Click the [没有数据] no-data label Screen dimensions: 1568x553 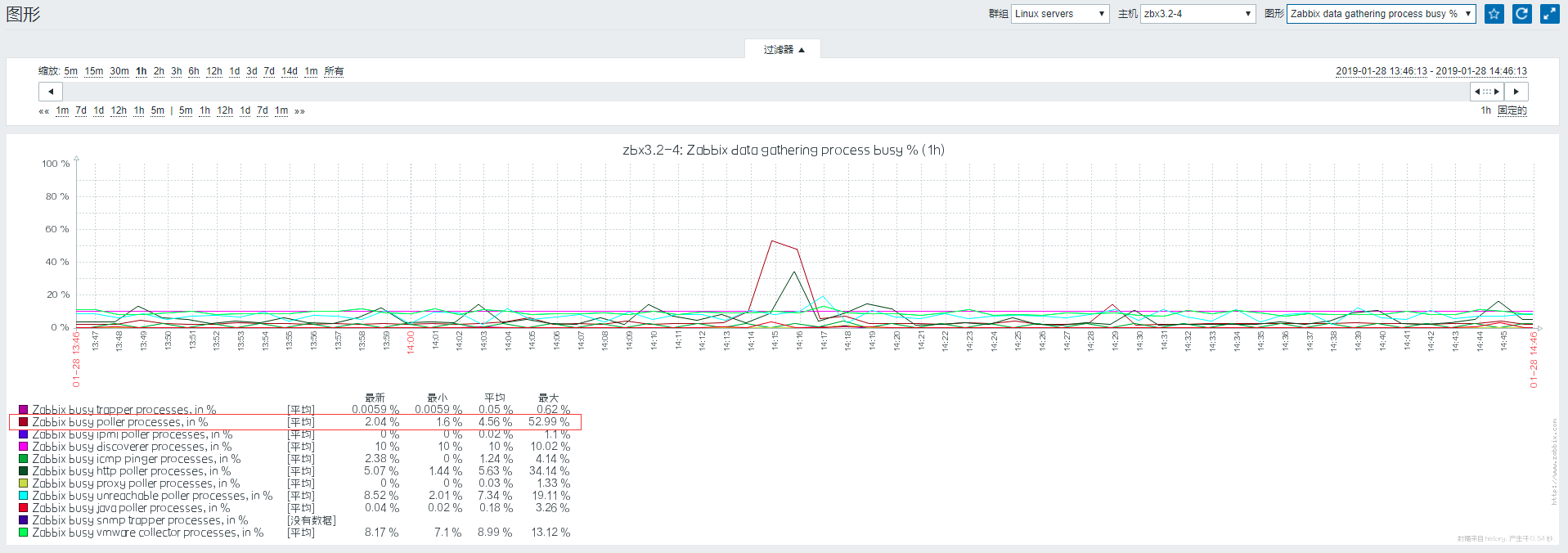[312, 520]
